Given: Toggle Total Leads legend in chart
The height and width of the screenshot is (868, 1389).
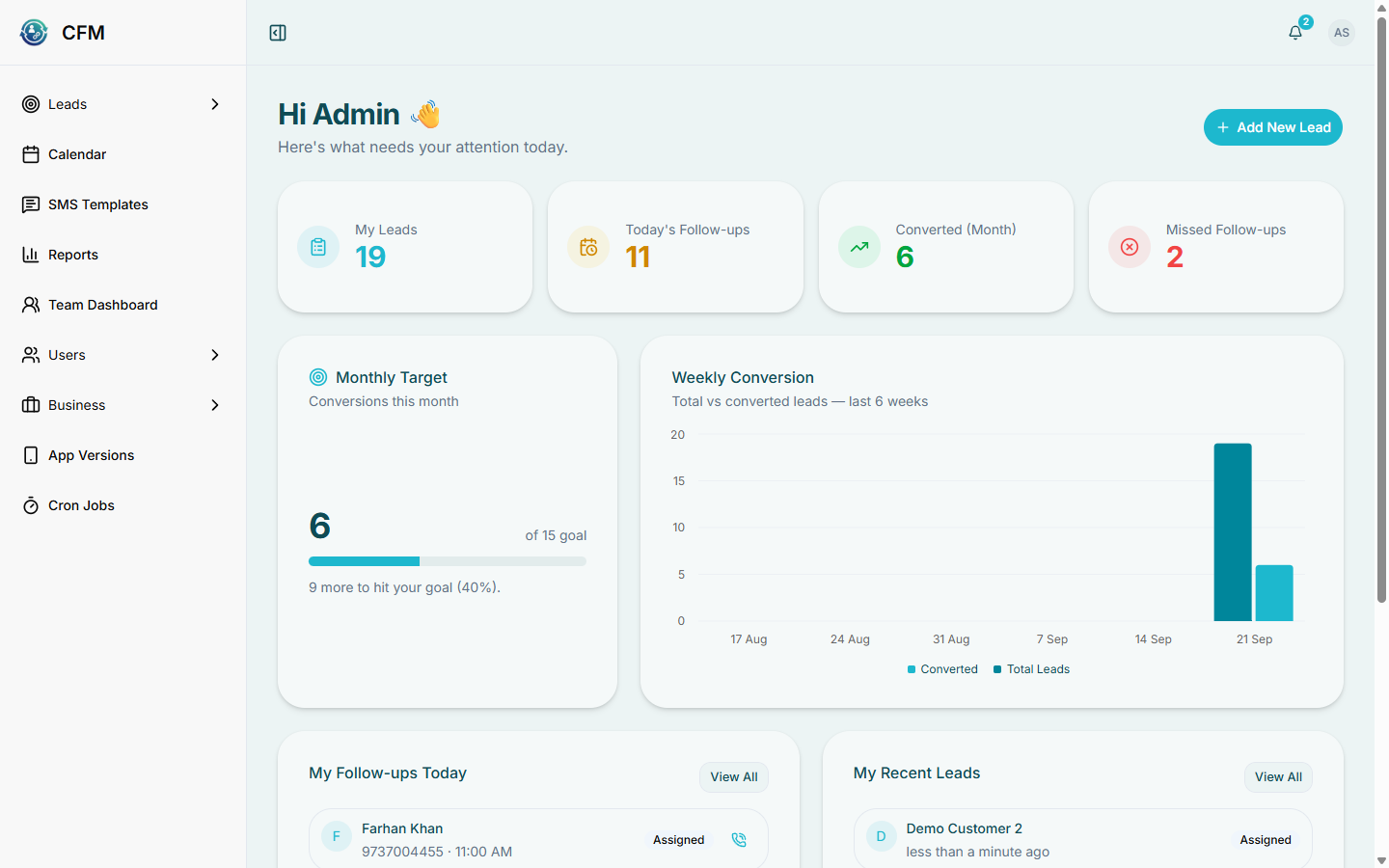Looking at the screenshot, I should point(1031,669).
